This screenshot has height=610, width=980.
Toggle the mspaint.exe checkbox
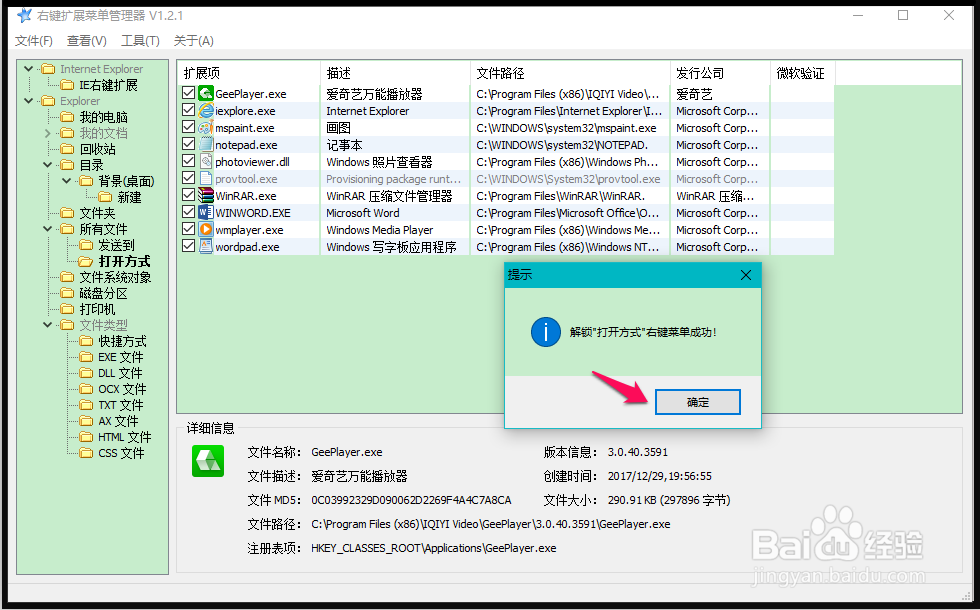(x=188, y=126)
